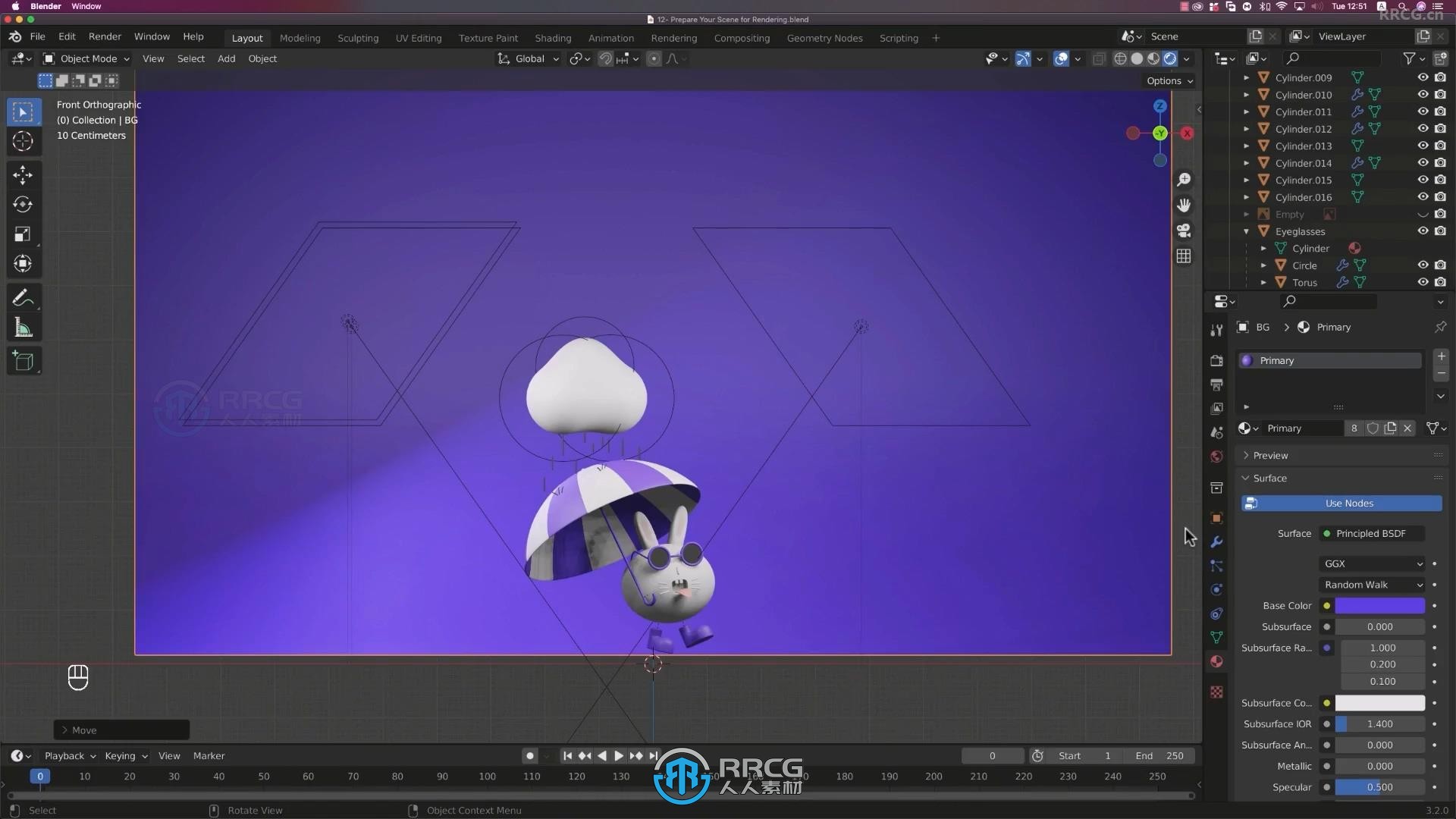Select the Annotate tool icon

tap(22, 297)
